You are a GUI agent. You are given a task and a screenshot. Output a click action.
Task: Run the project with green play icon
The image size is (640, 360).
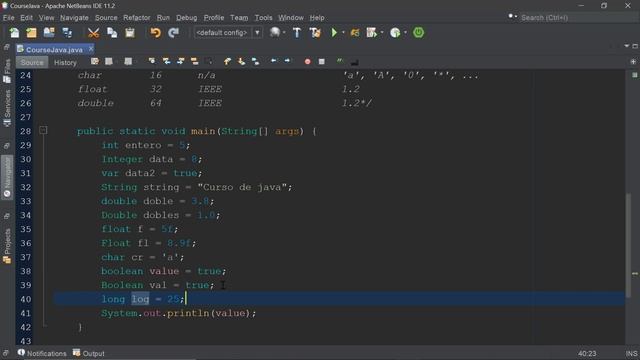pyautogui.click(x=334, y=33)
